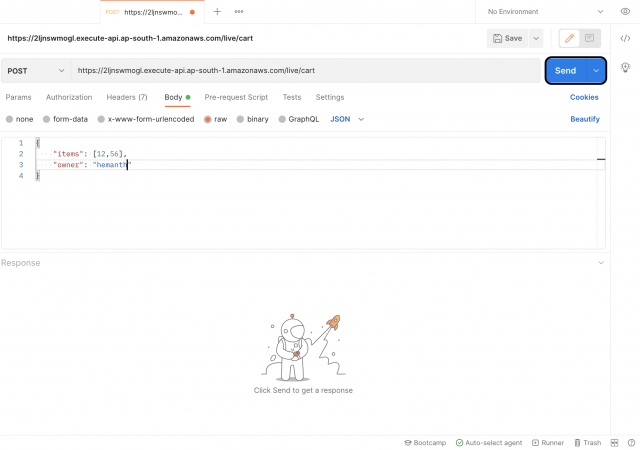Click line number 1 in editor gutter
Image resolution: width=640 pixels, height=450 pixels.
[x=21, y=143]
